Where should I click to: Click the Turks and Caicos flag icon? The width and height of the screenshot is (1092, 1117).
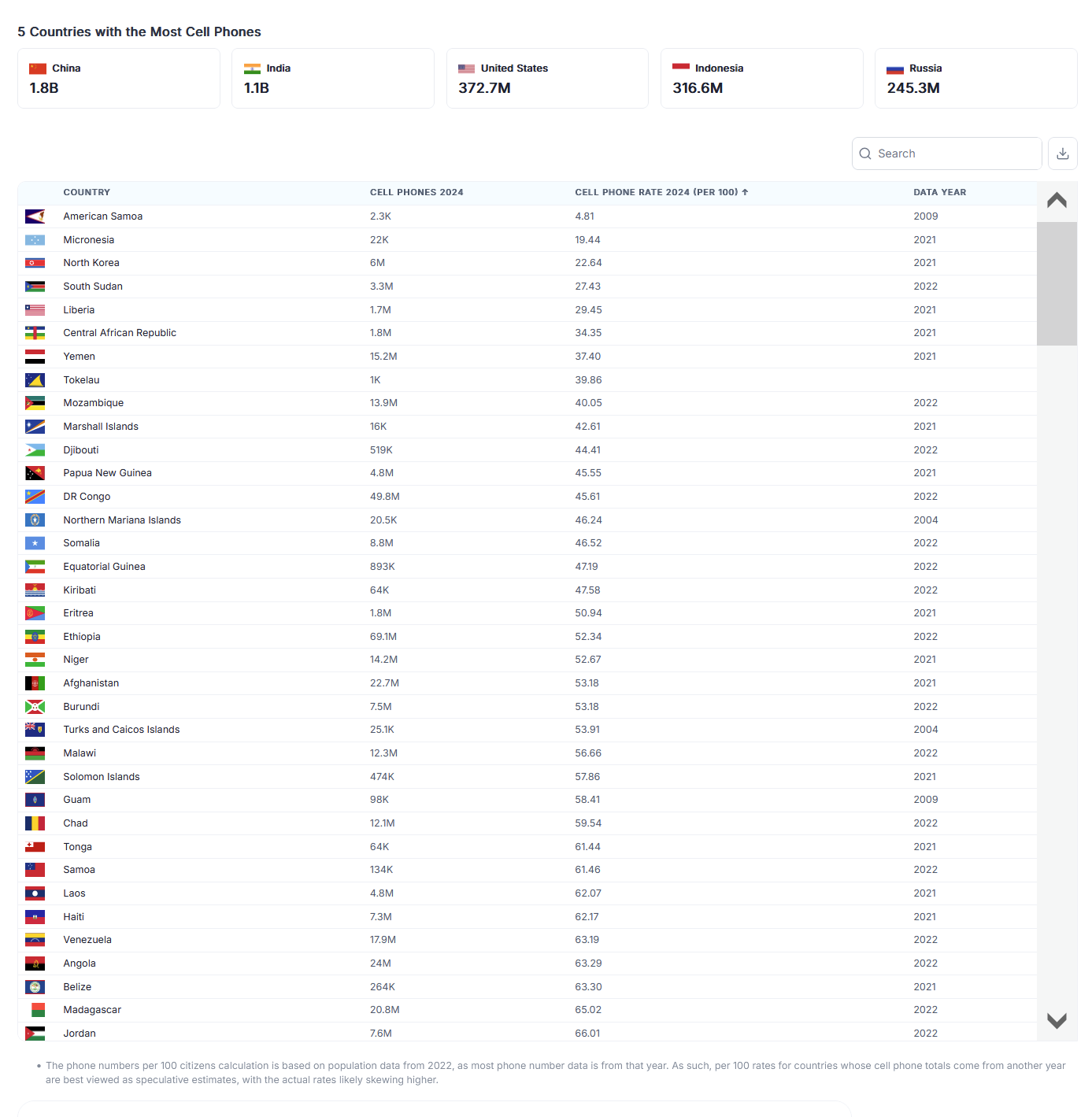(35, 730)
